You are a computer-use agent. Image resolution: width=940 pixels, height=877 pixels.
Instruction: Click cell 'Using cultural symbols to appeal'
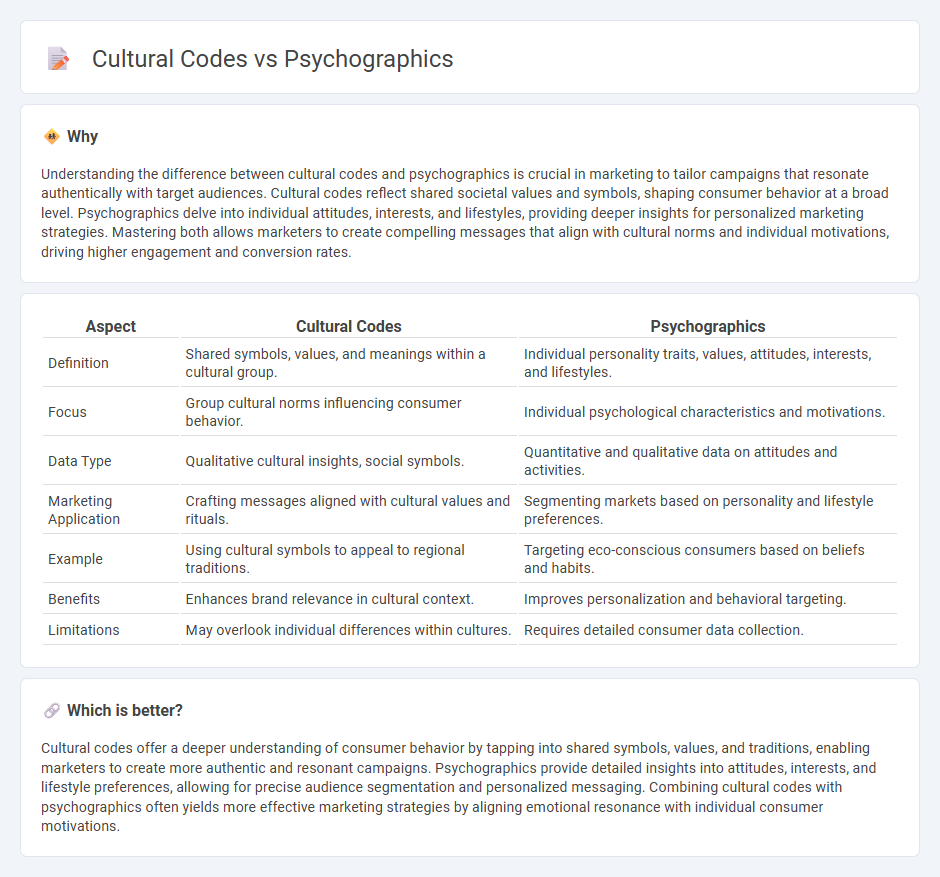point(348,559)
